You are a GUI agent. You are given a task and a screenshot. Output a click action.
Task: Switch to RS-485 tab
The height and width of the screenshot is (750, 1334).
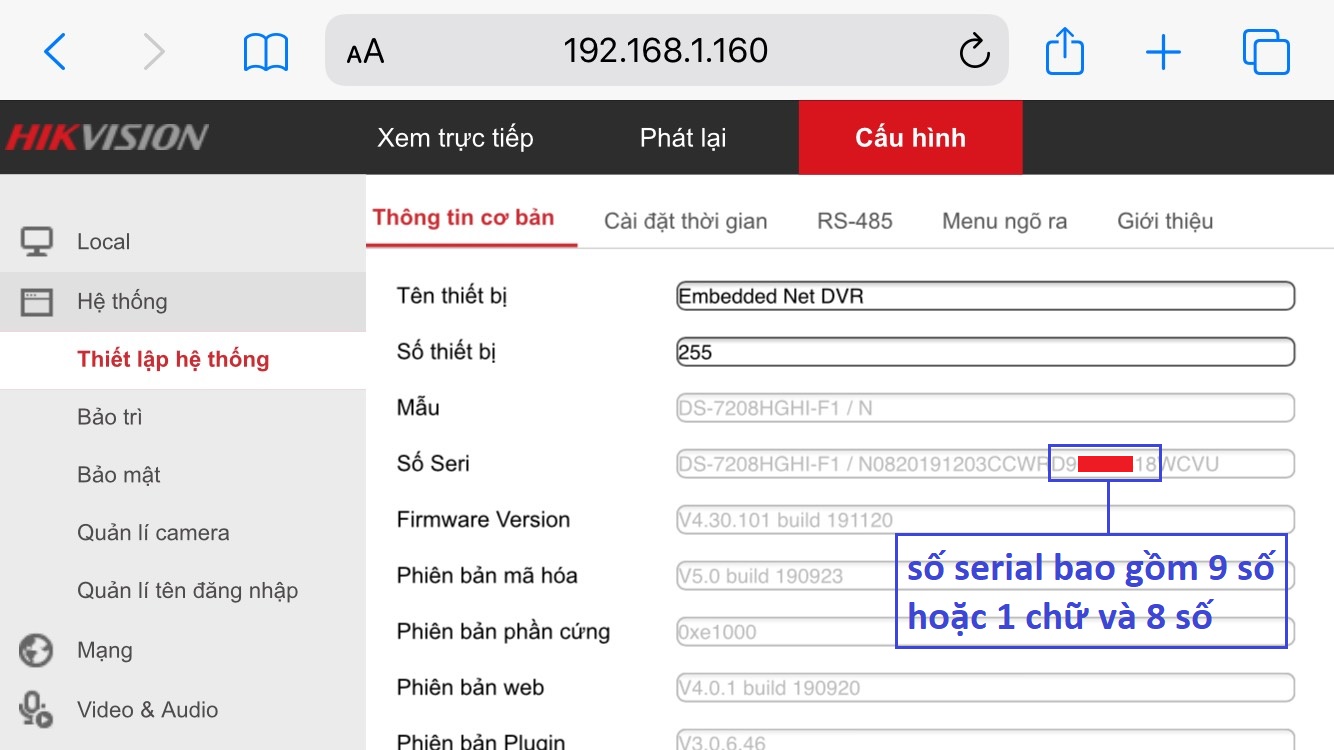[x=855, y=221]
